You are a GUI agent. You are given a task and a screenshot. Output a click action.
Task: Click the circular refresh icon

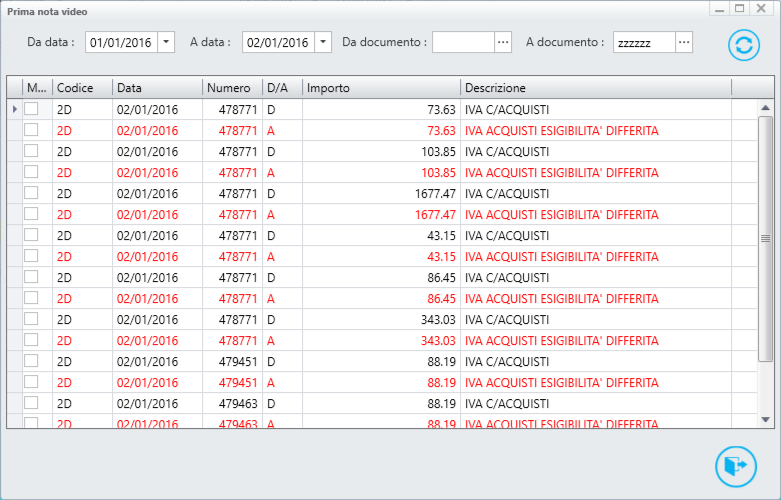tap(744, 45)
